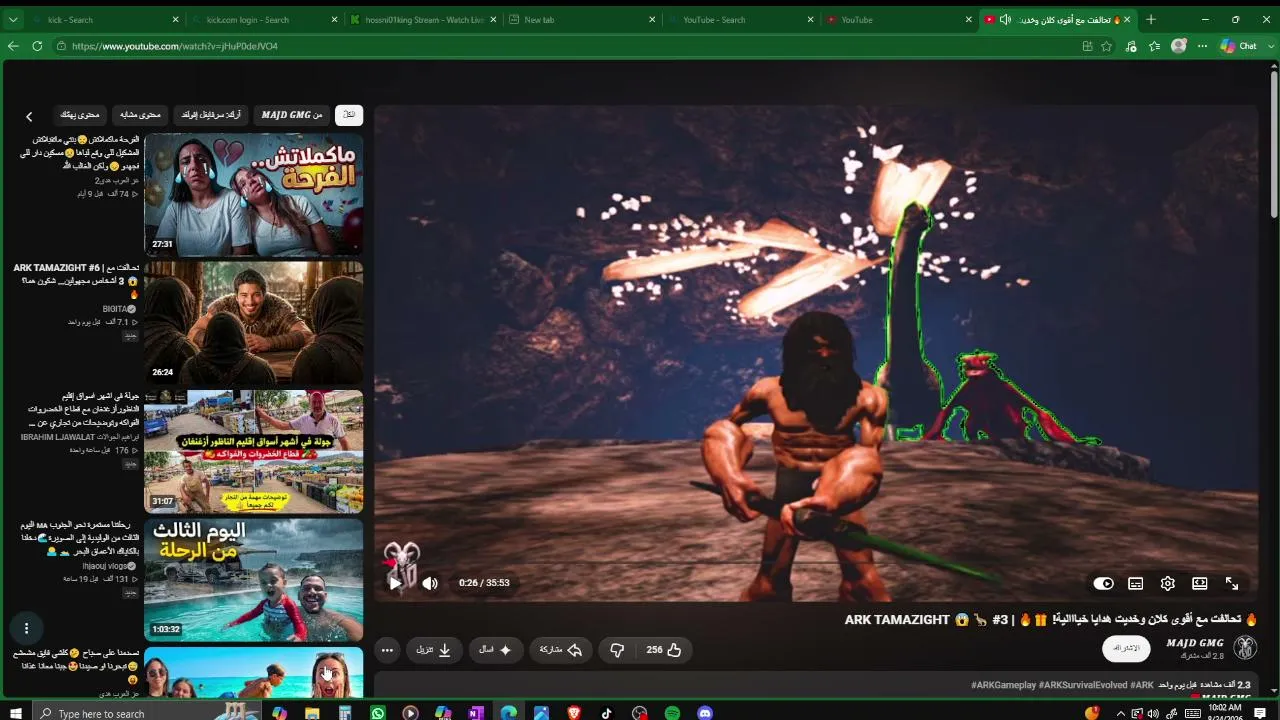
Task: Open the 'ماكملاتش الفرحة' video thumbnail
Action: 254,195
